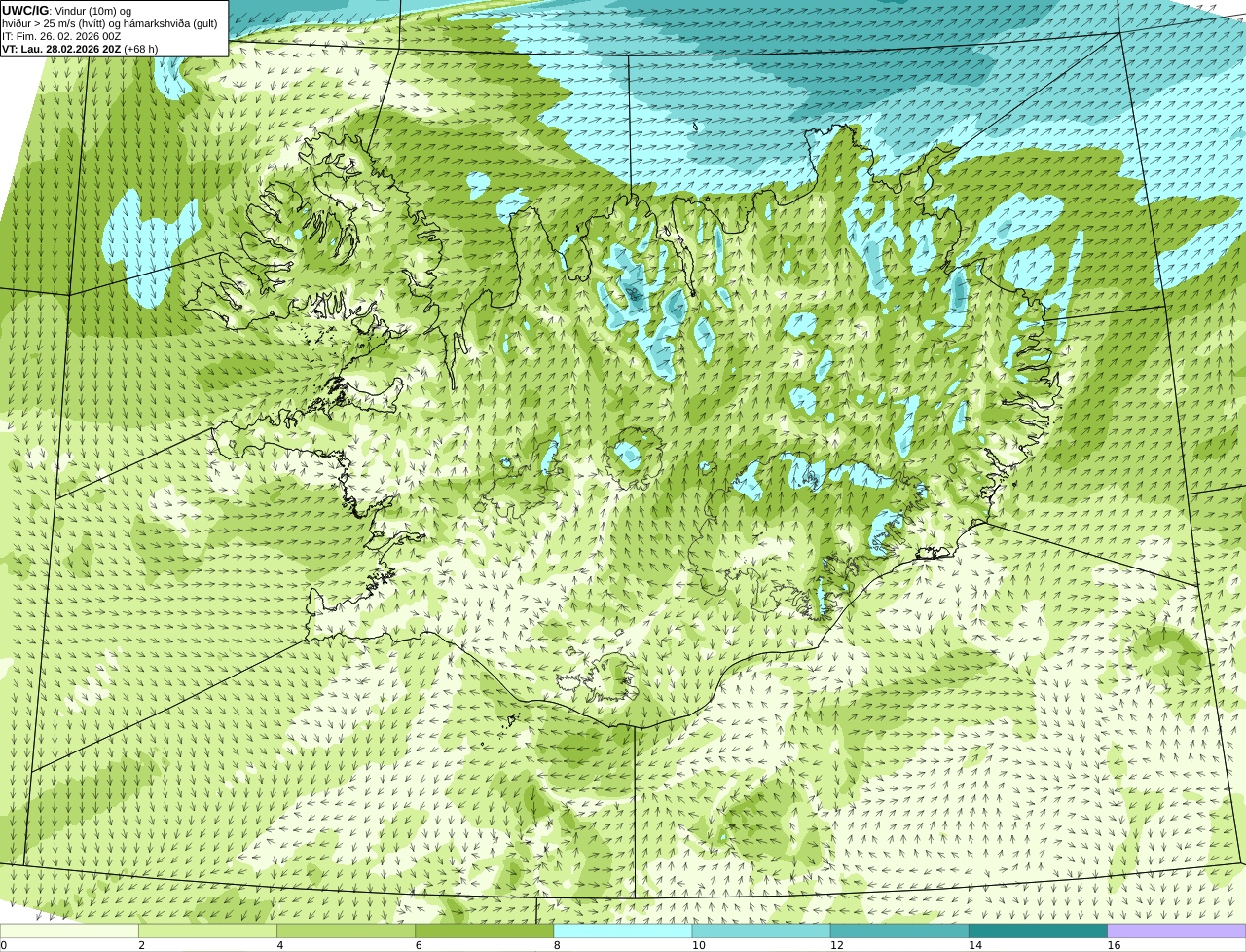Click the 10–12 m/s cyan legend swatch
Image resolution: width=1246 pixels, height=952 pixels.
tap(761, 931)
